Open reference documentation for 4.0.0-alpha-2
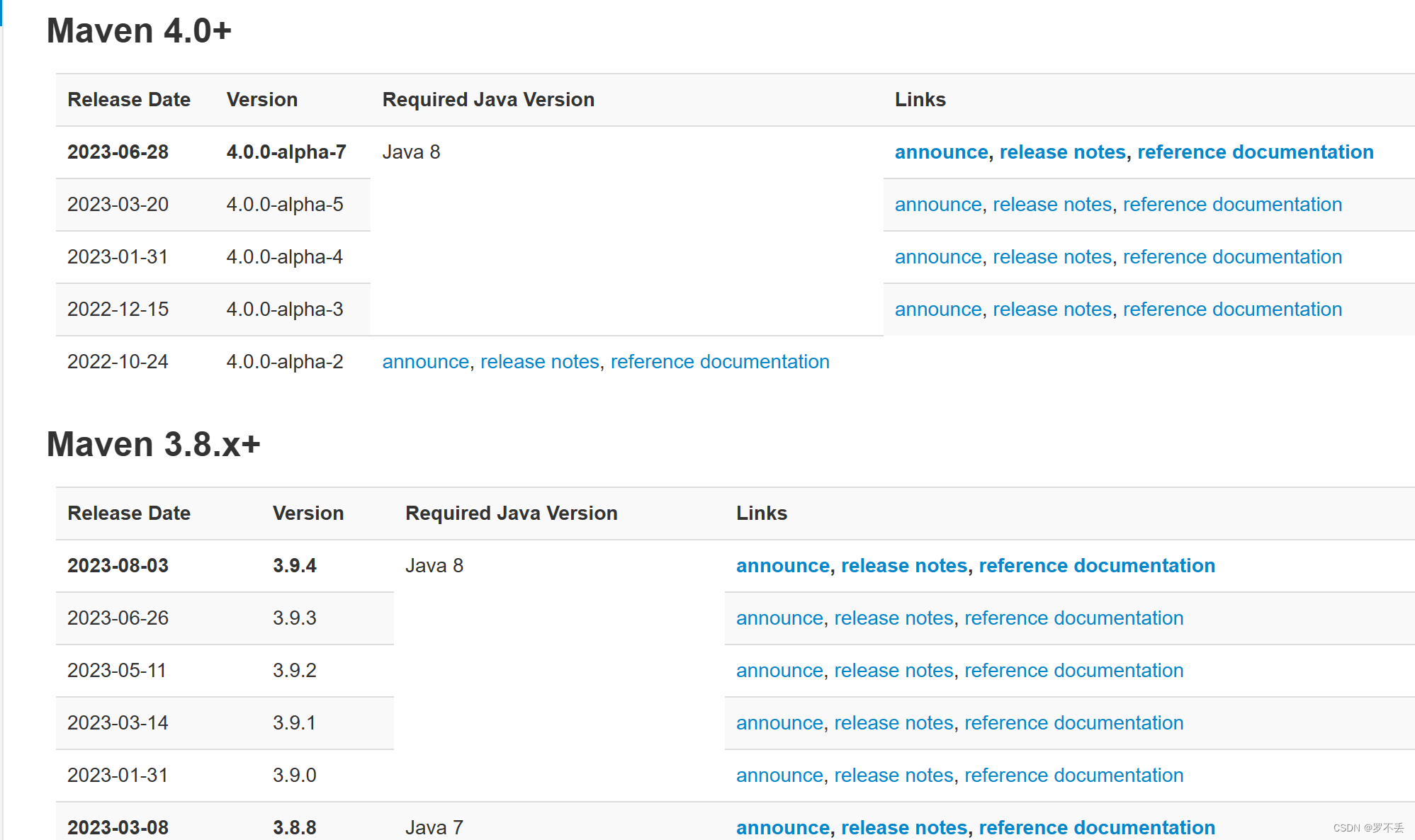Screen dimensions: 1415x840 coord(719,362)
